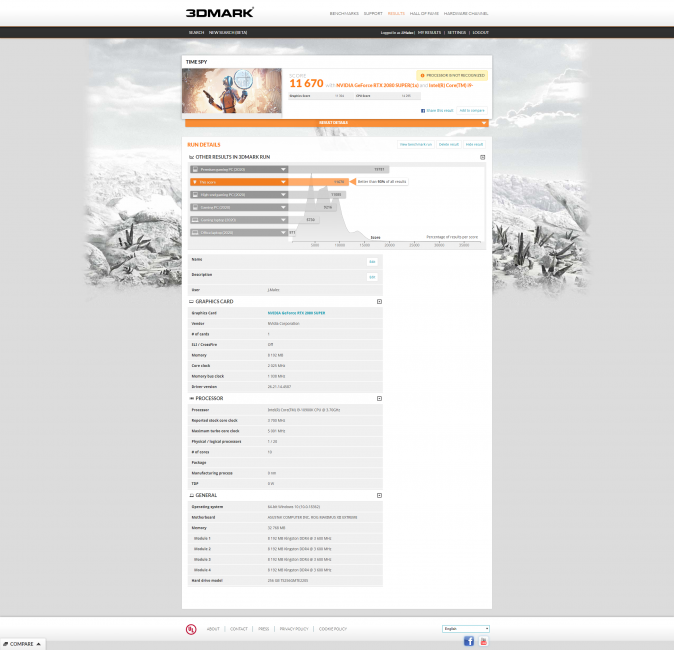Click the trophy icon on This score row

pyautogui.click(x=195, y=182)
